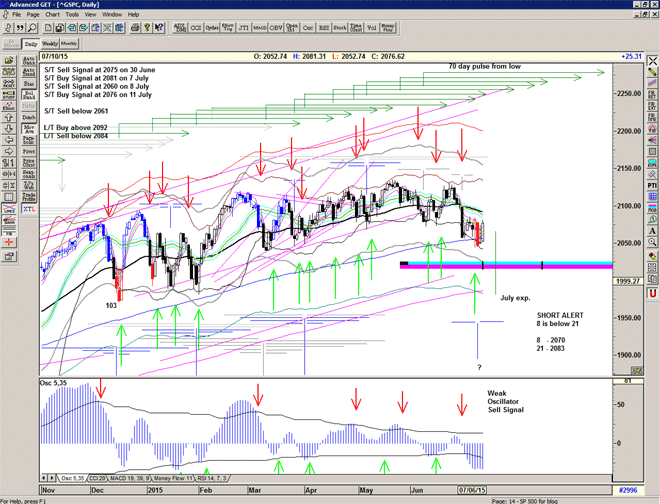660x504 pixels.
Task: Open the Chart menu
Action: (52, 15)
